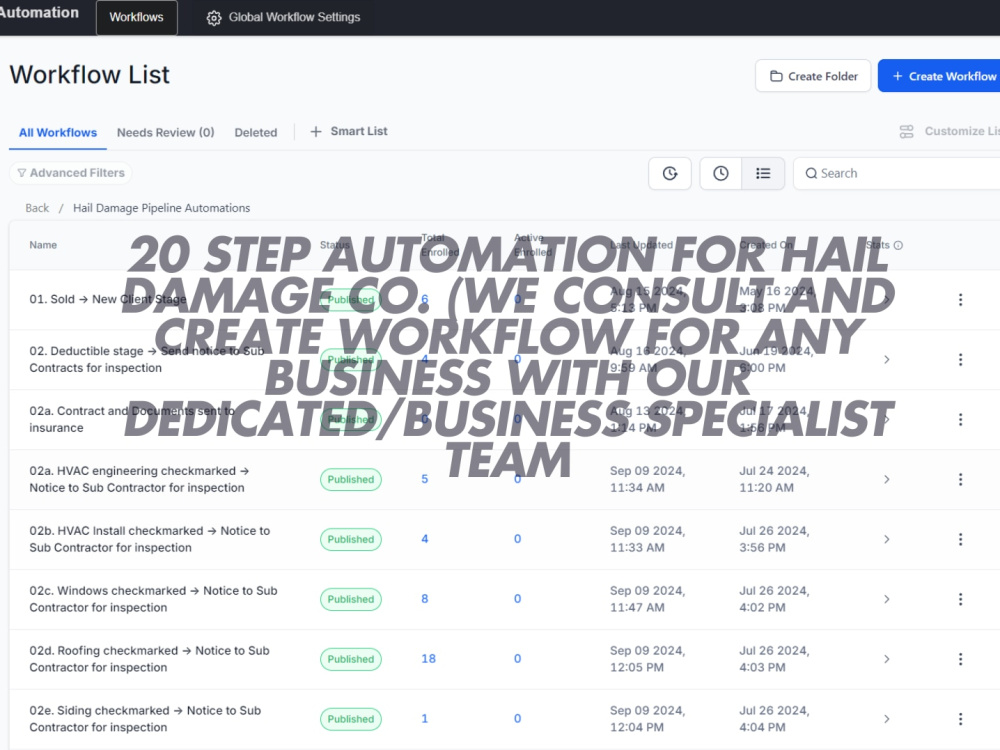Add a new Smart List

click(x=349, y=131)
